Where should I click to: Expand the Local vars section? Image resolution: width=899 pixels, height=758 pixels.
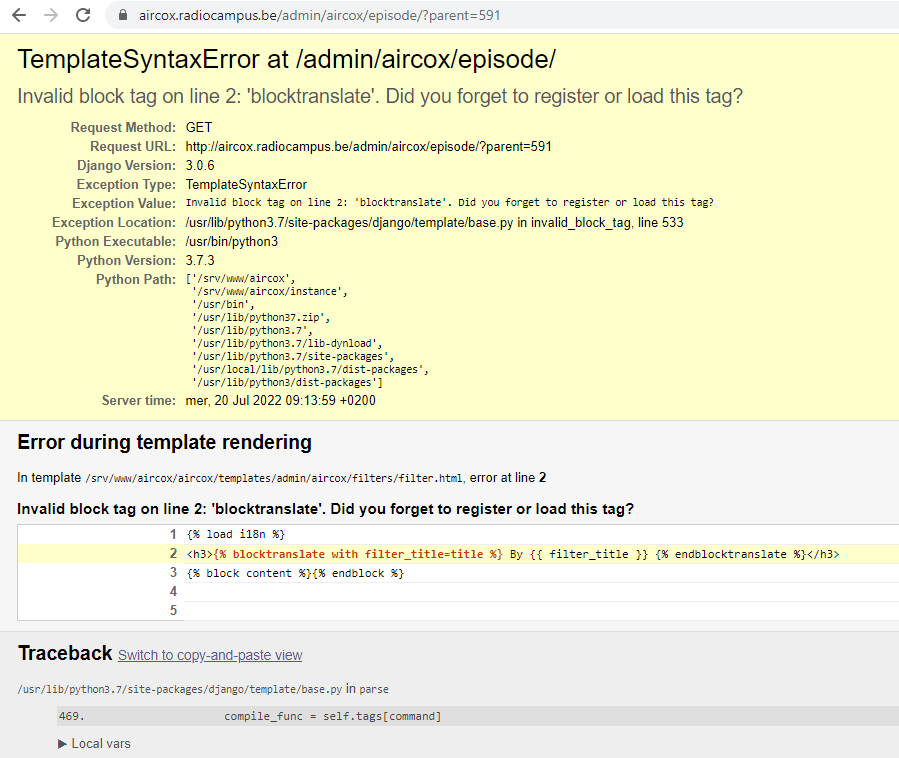[x=94, y=743]
